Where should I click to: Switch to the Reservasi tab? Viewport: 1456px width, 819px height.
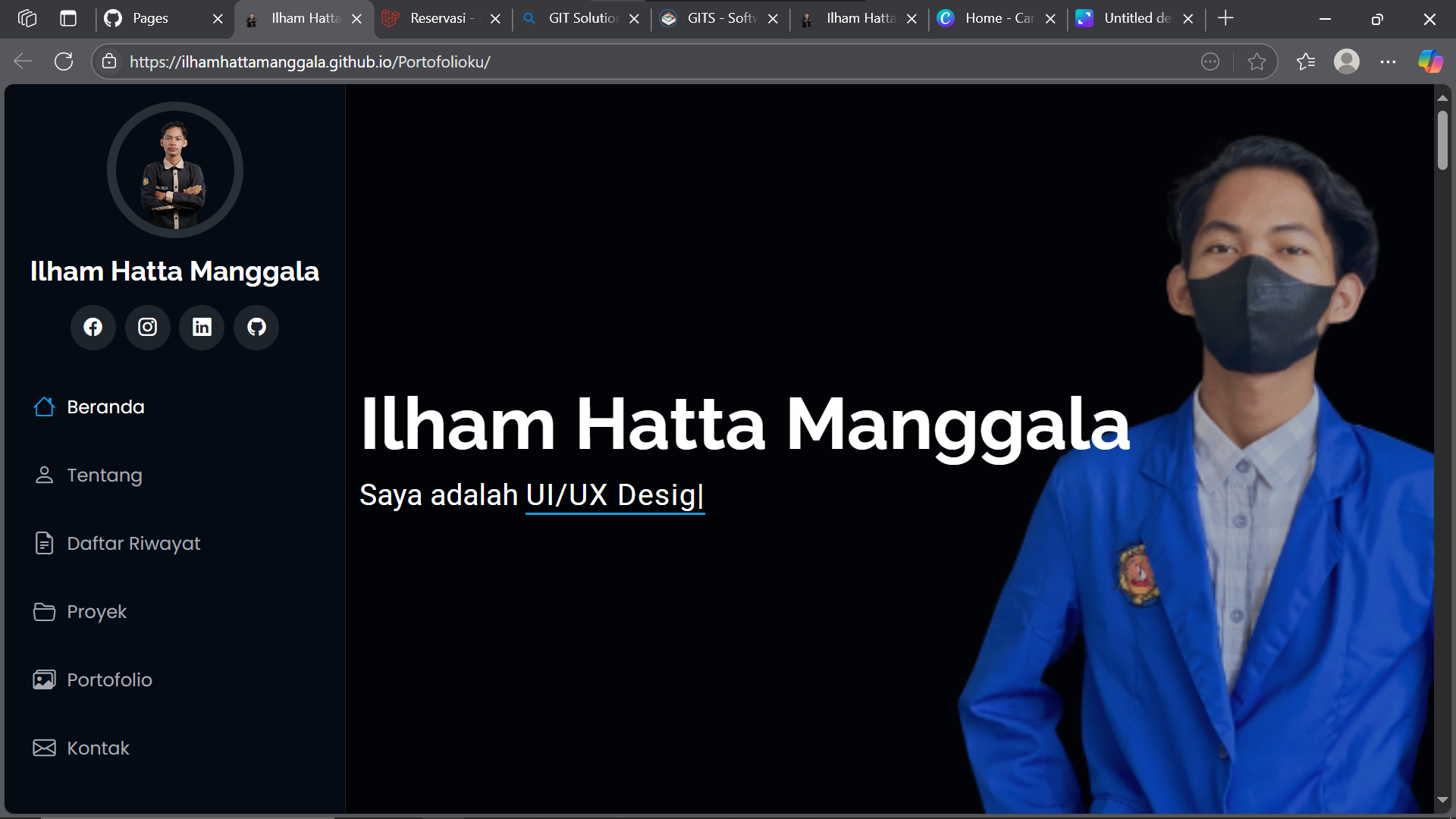pos(438,18)
